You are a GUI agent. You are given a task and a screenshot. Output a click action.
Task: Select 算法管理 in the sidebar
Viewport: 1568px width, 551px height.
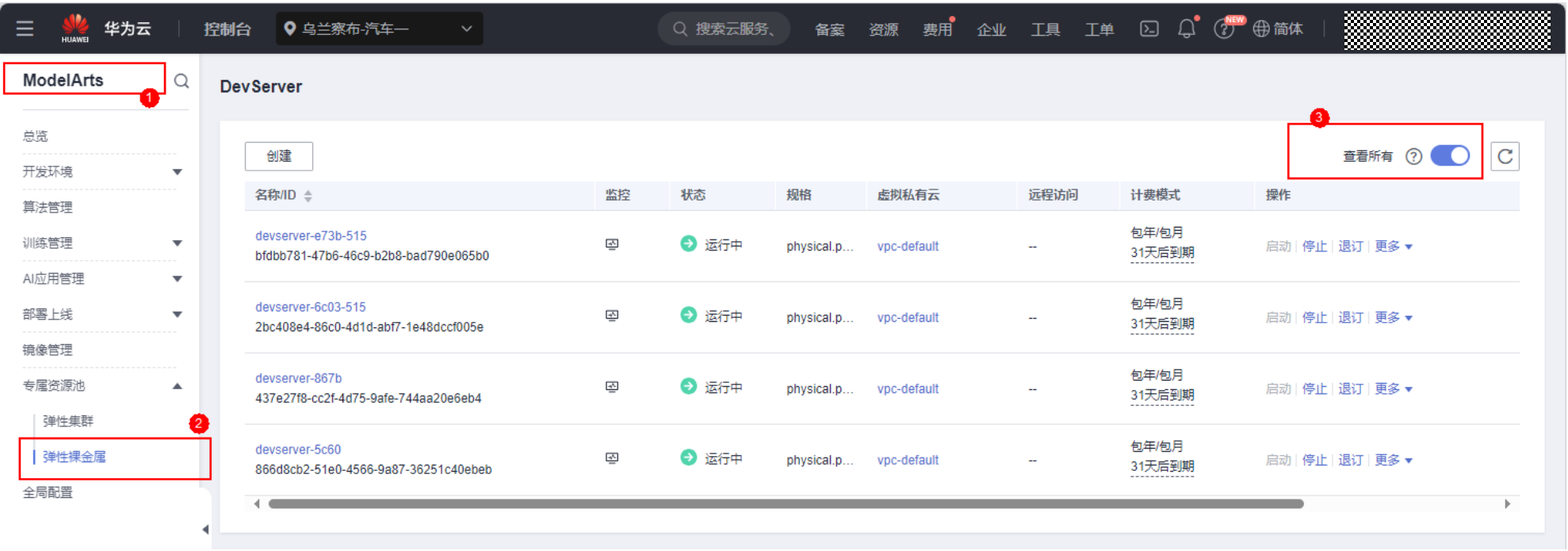pos(48,207)
